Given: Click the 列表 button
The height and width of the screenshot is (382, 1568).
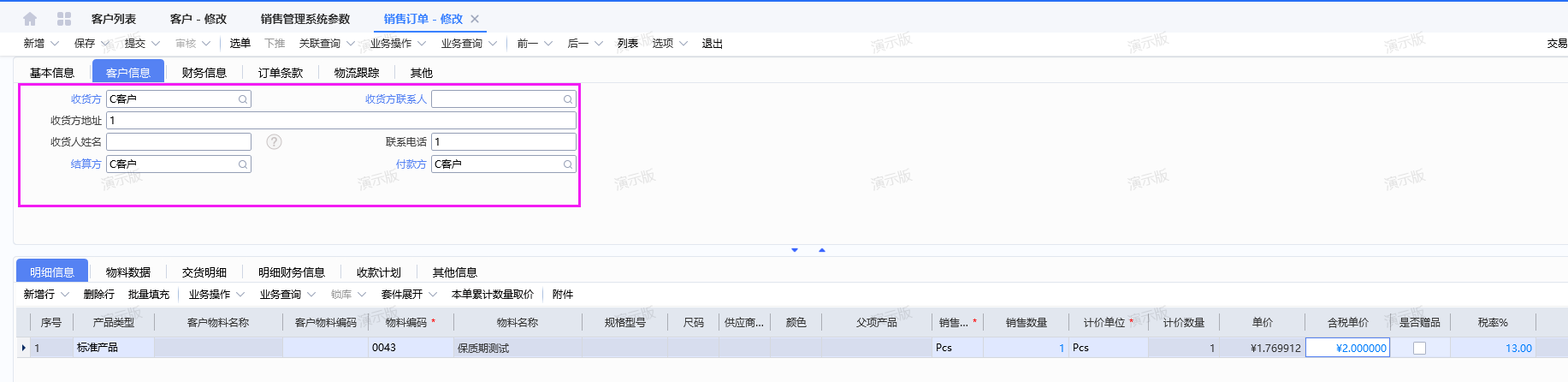Looking at the screenshot, I should [x=628, y=44].
